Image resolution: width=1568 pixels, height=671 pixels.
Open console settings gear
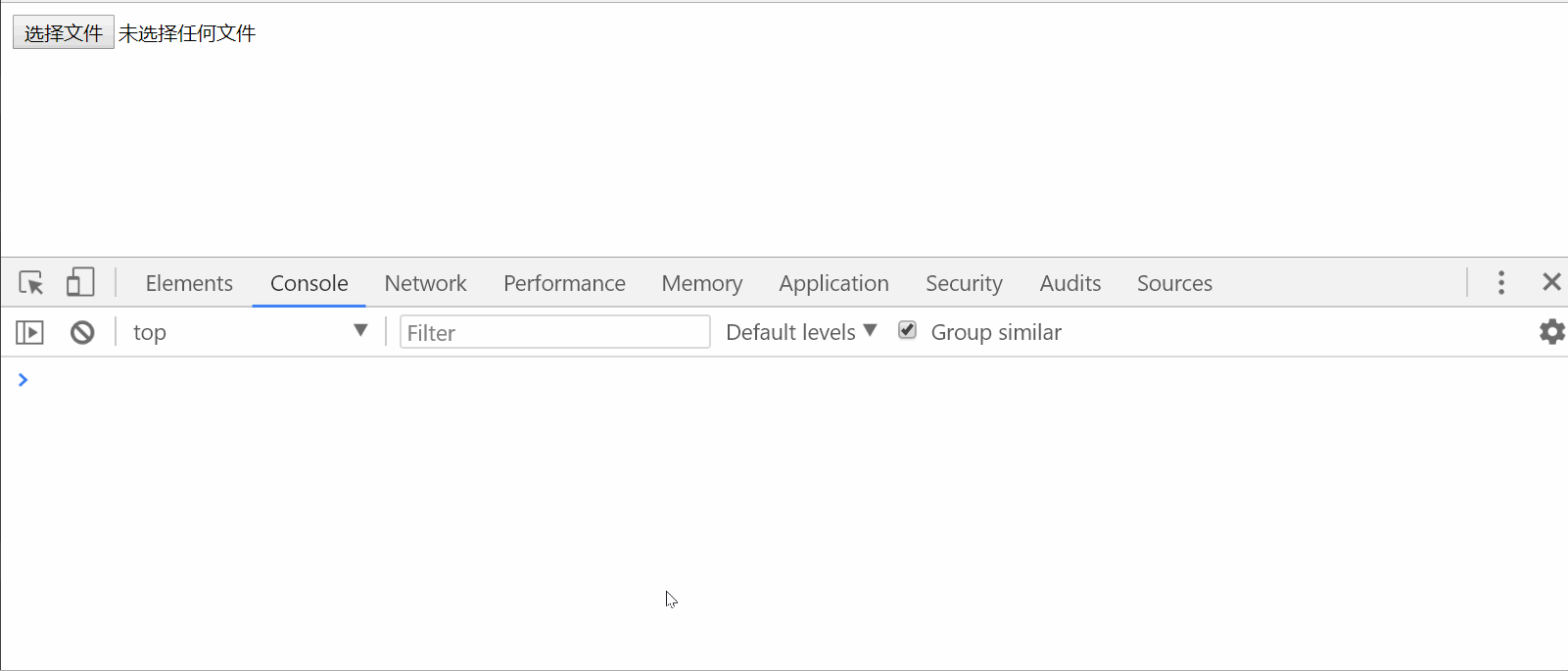pos(1552,332)
